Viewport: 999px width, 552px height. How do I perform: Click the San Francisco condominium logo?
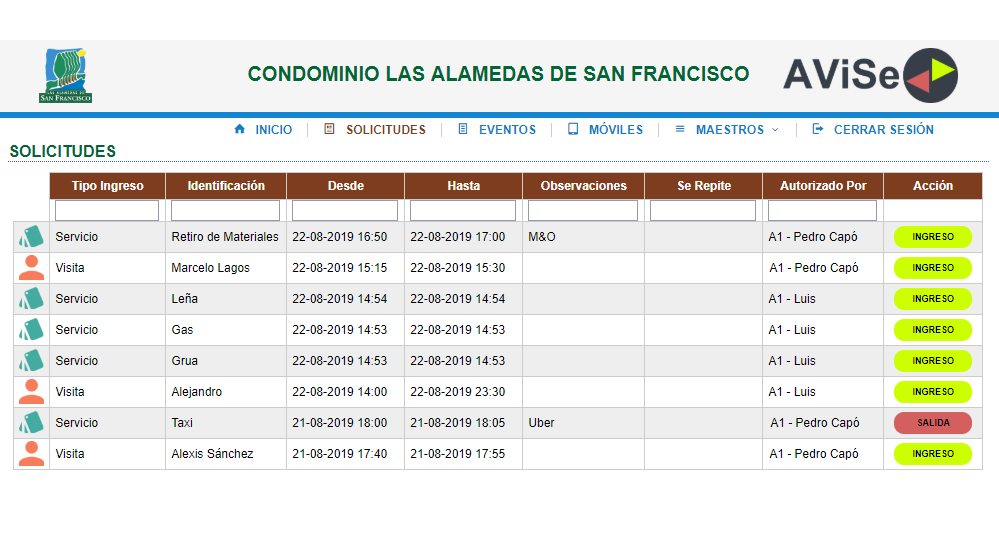click(x=66, y=76)
